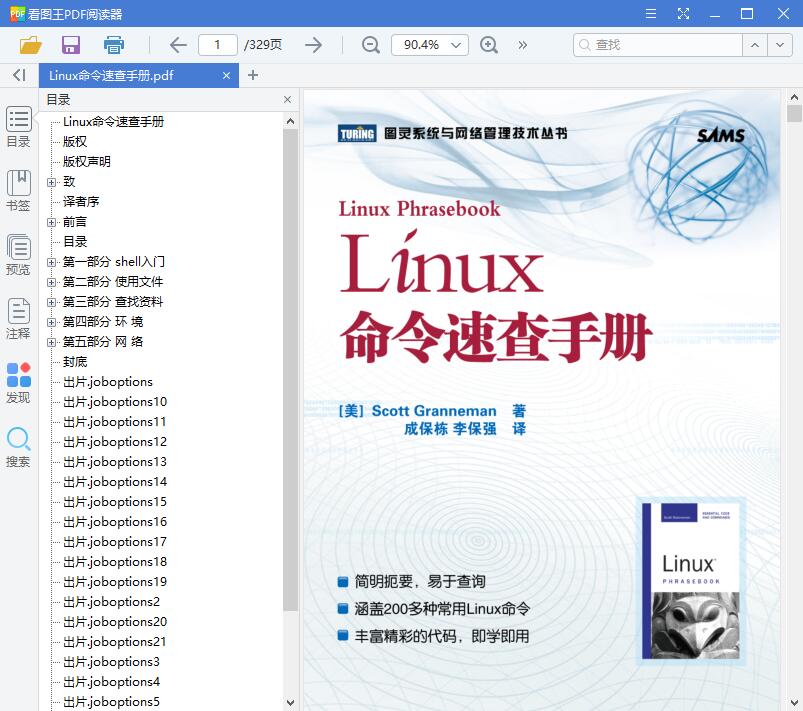Close the Linux命令速查手册.pdf tab
Screen dimensions: 803x711
pos(226,76)
